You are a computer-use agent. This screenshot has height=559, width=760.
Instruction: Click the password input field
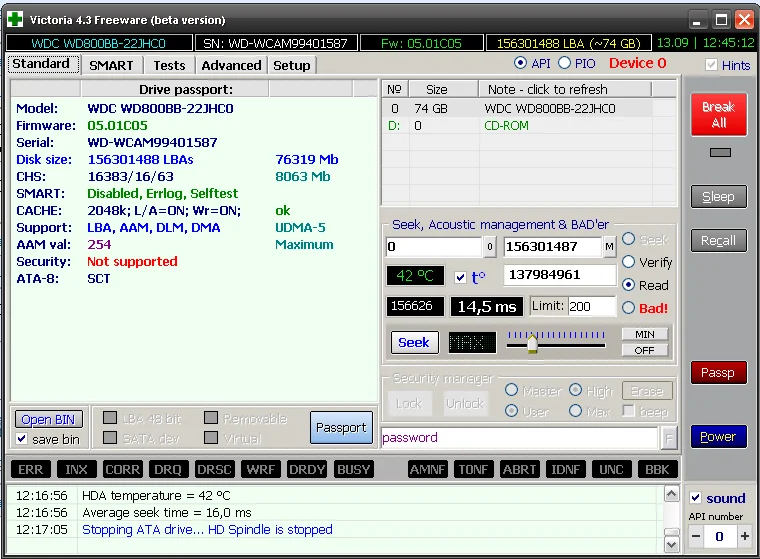tap(518, 437)
